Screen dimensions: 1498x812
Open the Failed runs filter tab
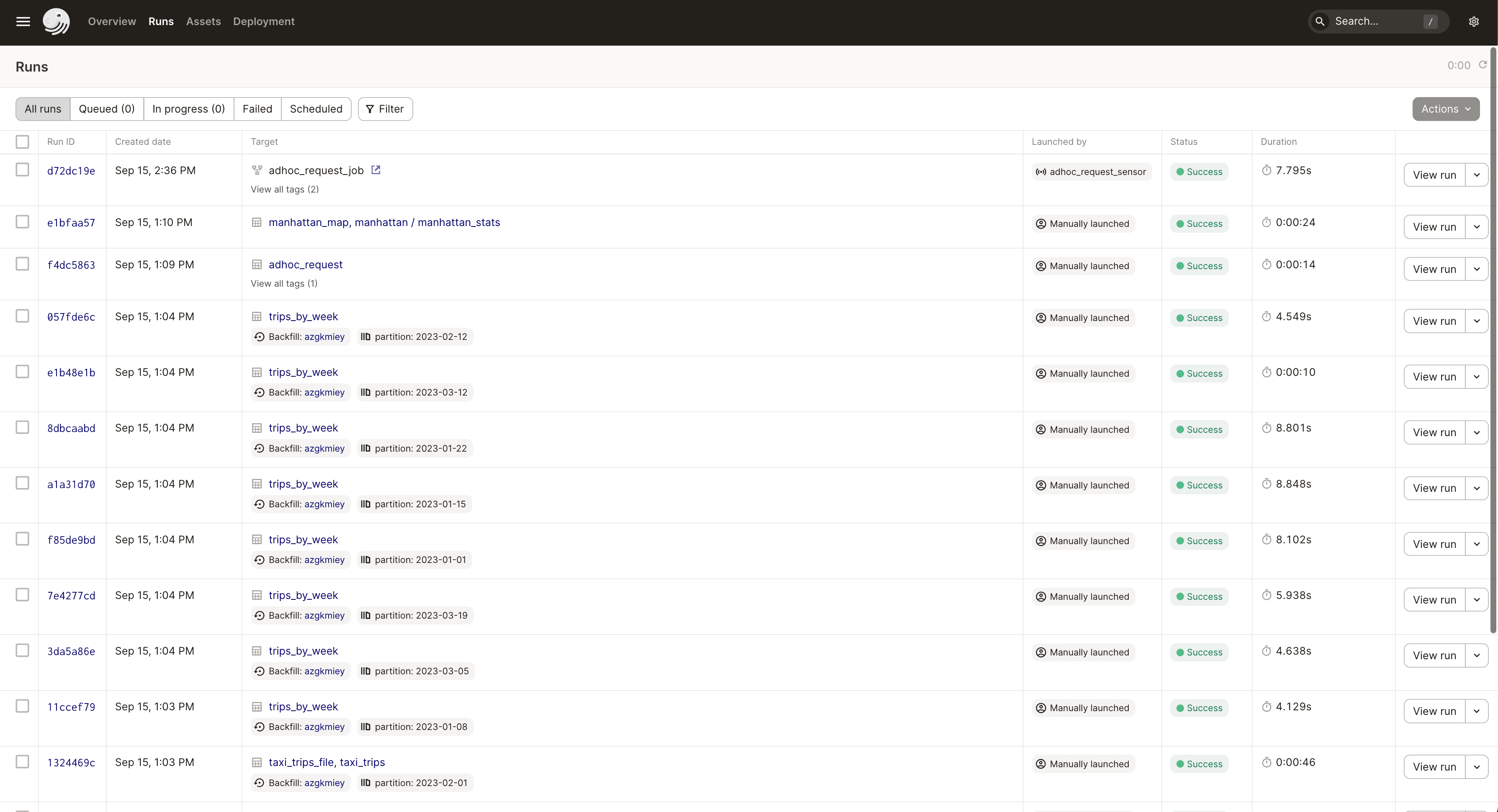(x=257, y=109)
